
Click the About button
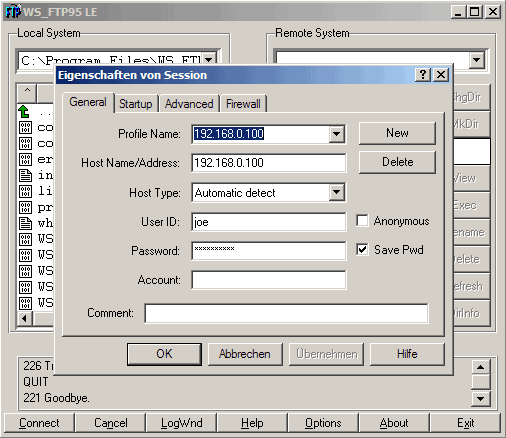coord(394,423)
